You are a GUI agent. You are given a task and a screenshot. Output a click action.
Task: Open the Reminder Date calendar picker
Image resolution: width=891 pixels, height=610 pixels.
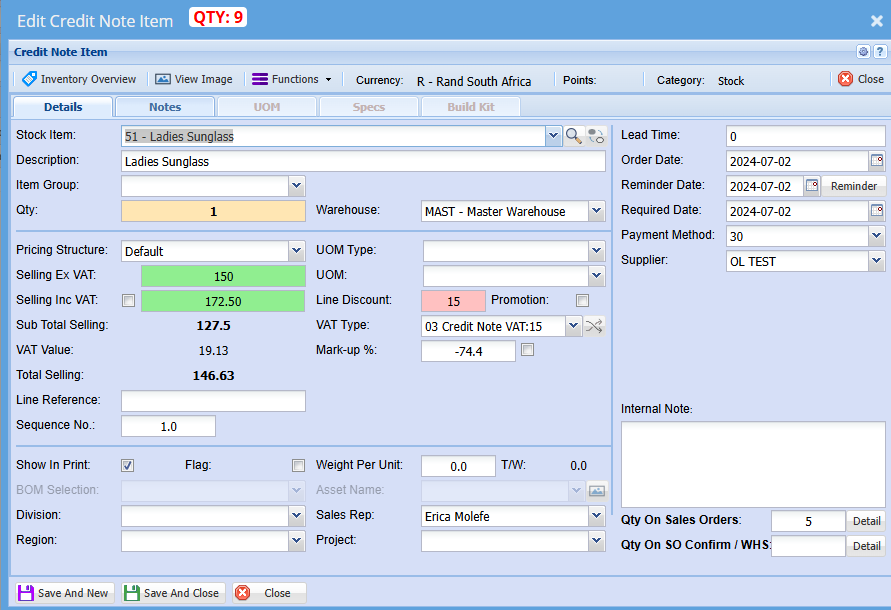tap(812, 186)
